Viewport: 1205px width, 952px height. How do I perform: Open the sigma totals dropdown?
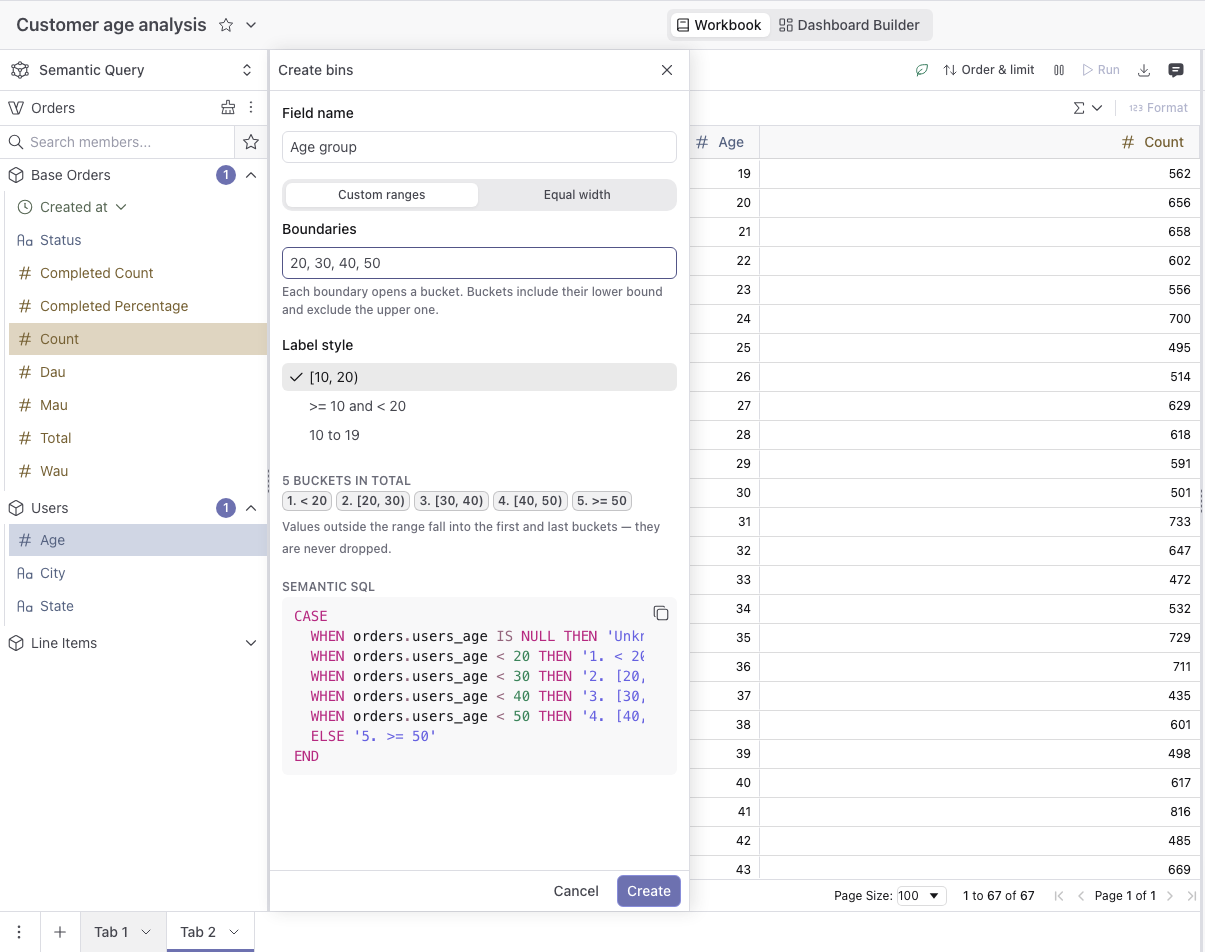1088,108
